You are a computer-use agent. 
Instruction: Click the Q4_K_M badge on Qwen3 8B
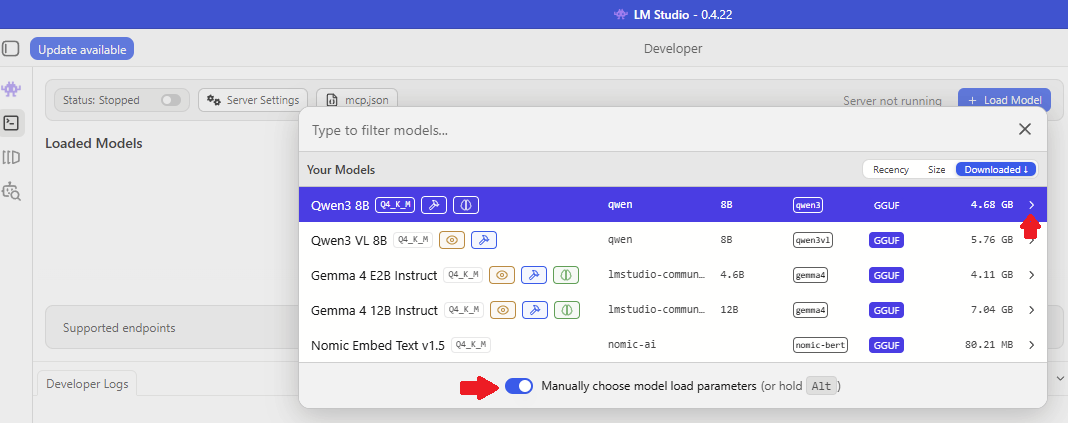tap(394, 204)
